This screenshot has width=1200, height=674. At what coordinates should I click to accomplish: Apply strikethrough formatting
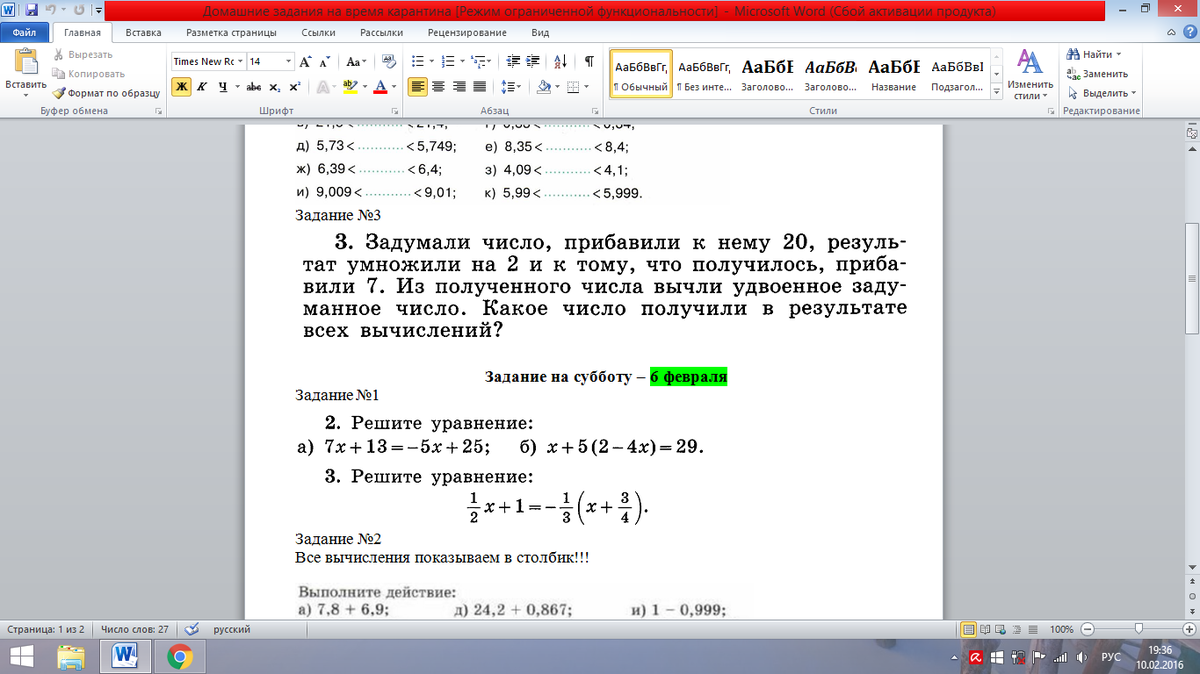(254, 87)
